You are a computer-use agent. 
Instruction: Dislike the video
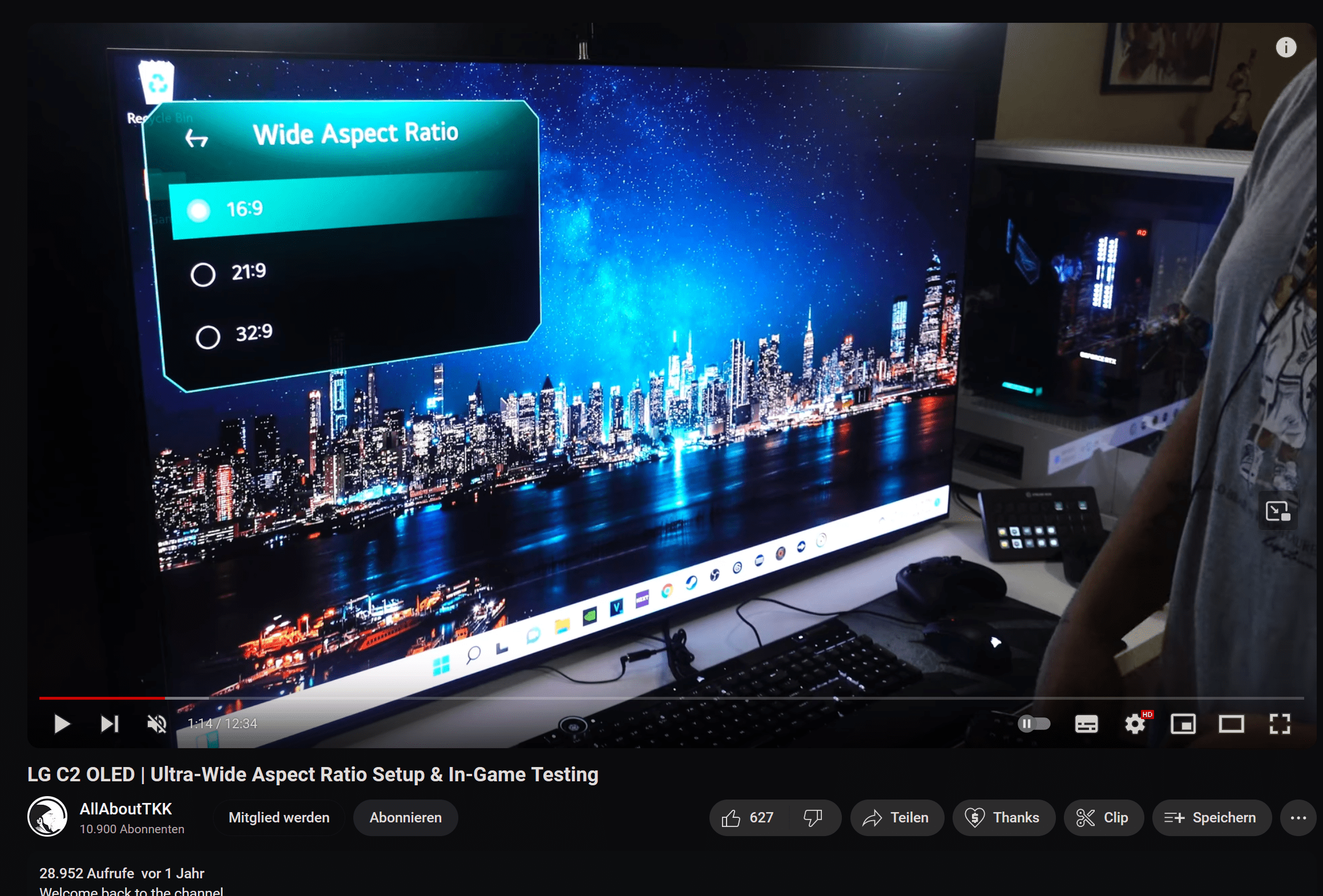click(813, 818)
